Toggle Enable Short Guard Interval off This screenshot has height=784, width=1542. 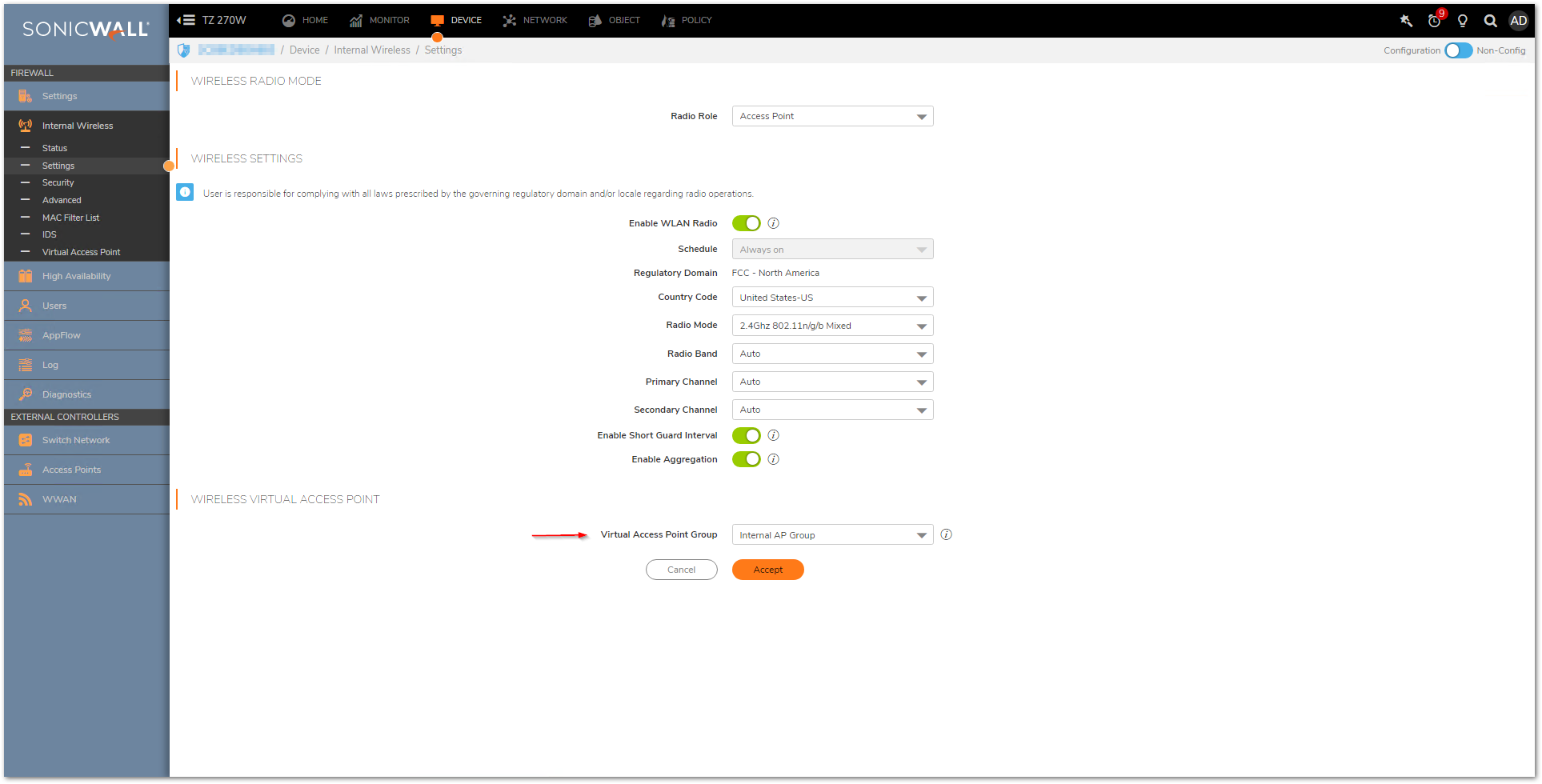(x=746, y=435)
